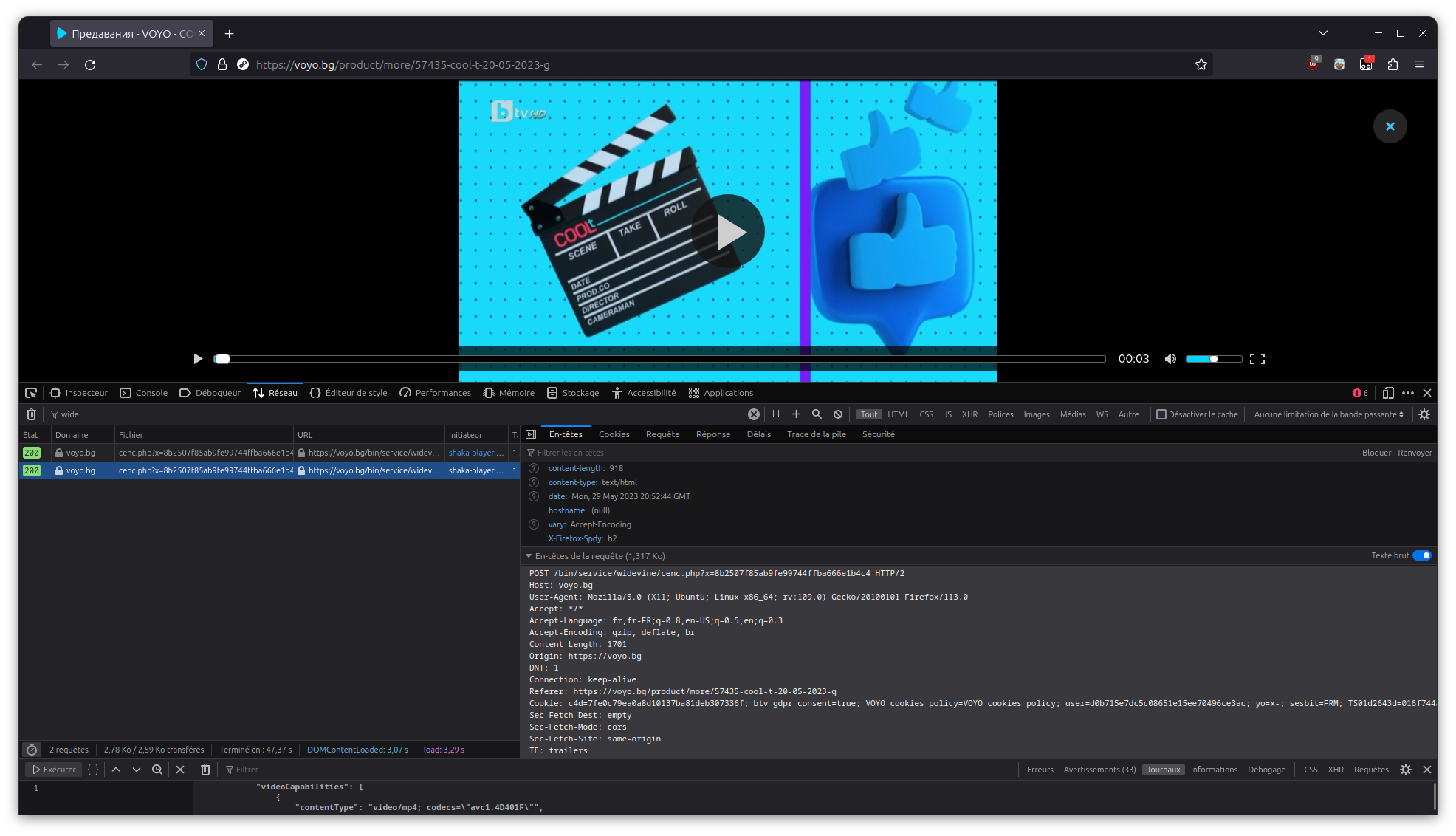
Task: Play video using large center play button
Action: 728,232
